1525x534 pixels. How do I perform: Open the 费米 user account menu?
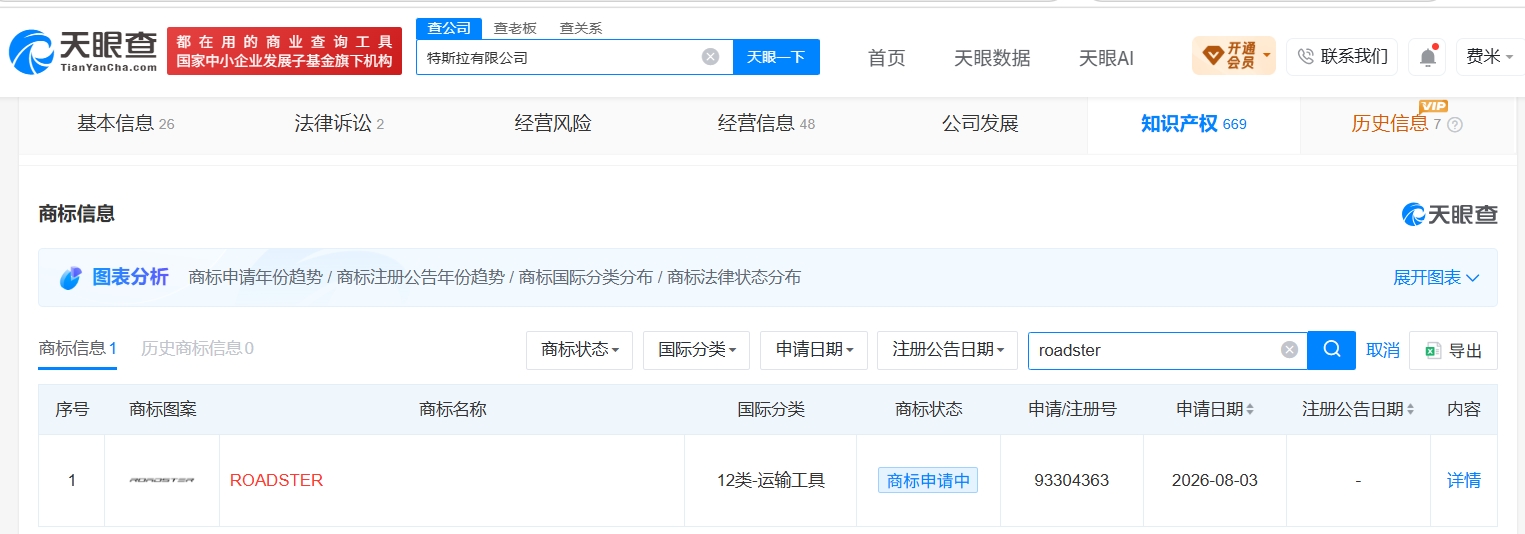(1489, 57)
